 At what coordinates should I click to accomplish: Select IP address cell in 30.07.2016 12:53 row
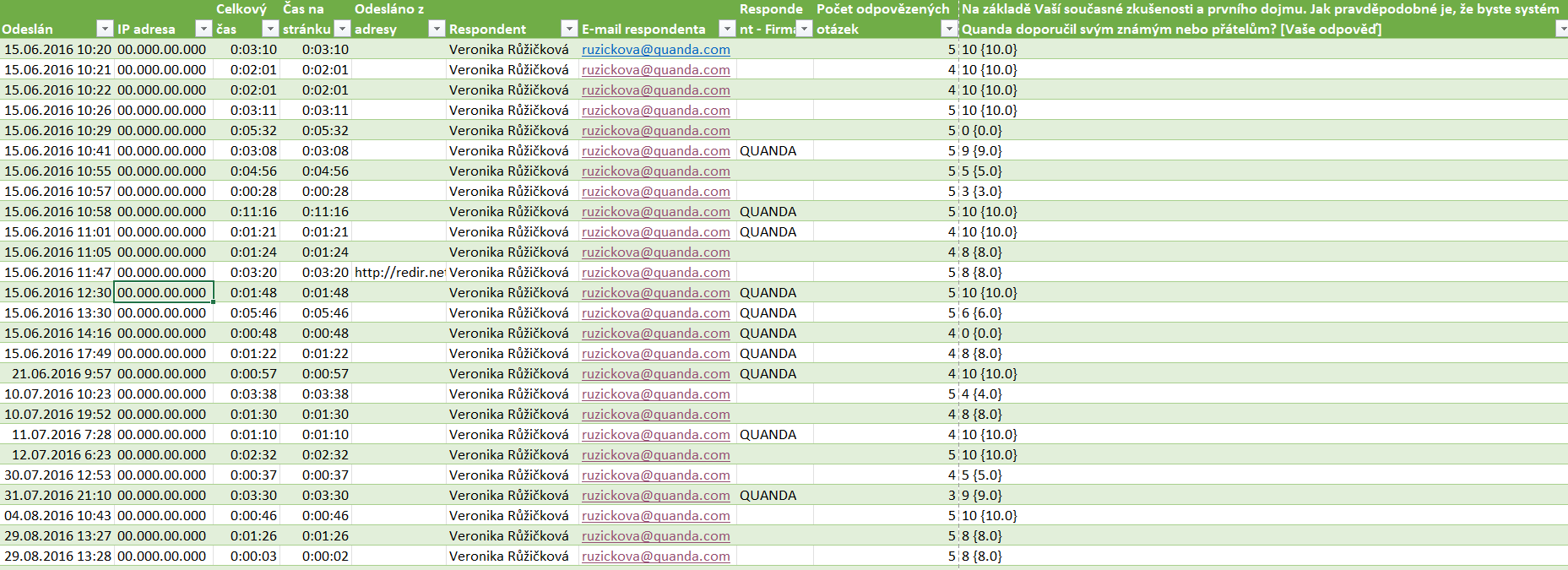pos(164,475)
